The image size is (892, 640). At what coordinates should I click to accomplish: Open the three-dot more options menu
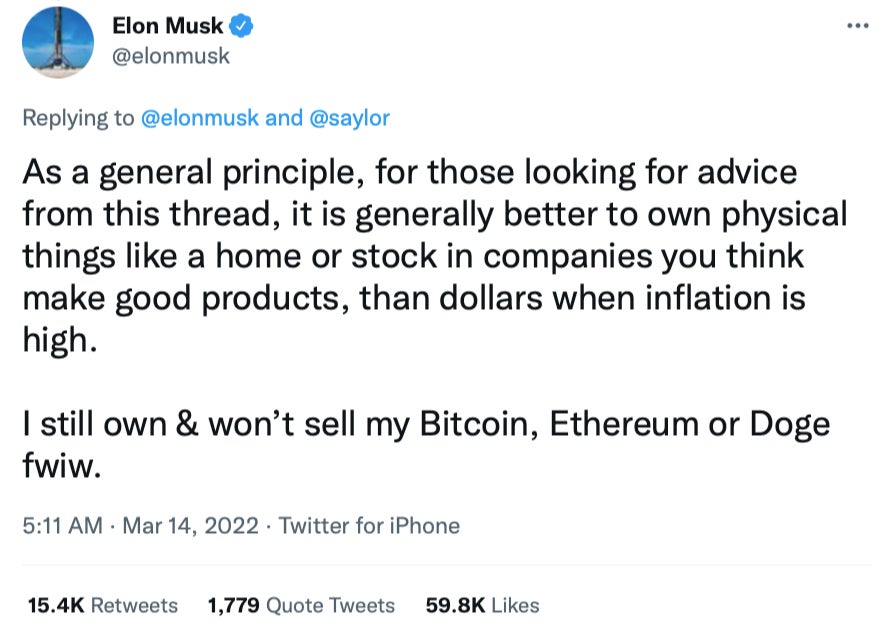[x=857, y=26]
